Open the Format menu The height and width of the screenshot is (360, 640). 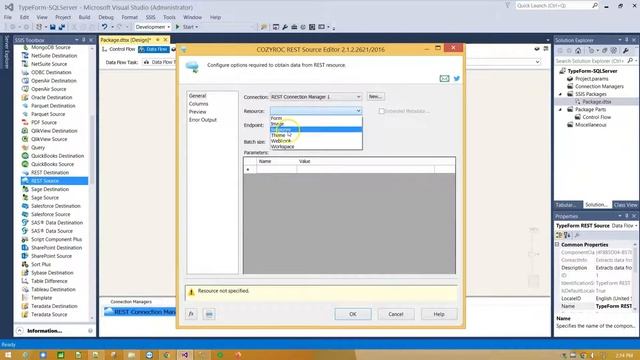pyautogui.click(x=129, y=17)
